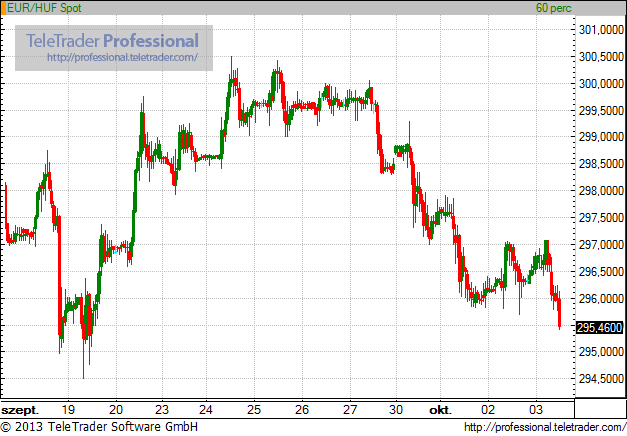The height and width of the screenshot is (436, 627).
Task: Click the 298,5000 price axis value
Action: (x=601, y=164)
